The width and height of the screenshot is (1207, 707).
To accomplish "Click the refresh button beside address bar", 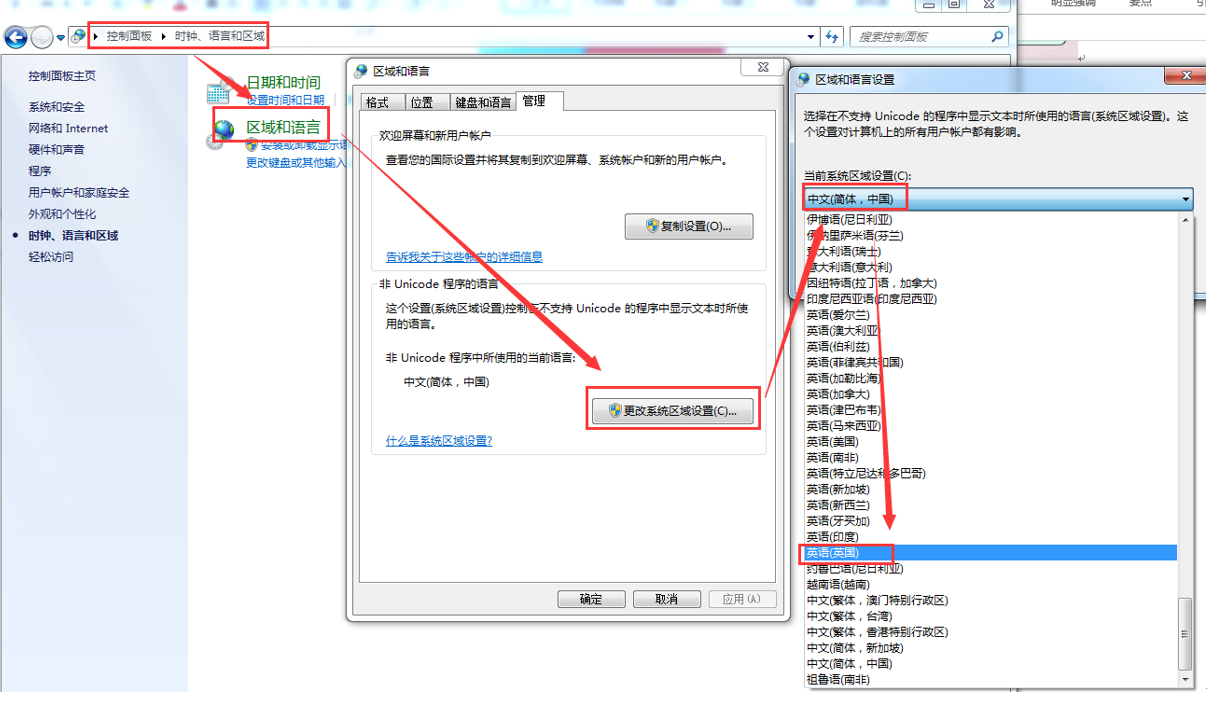I will pos(832,37).
